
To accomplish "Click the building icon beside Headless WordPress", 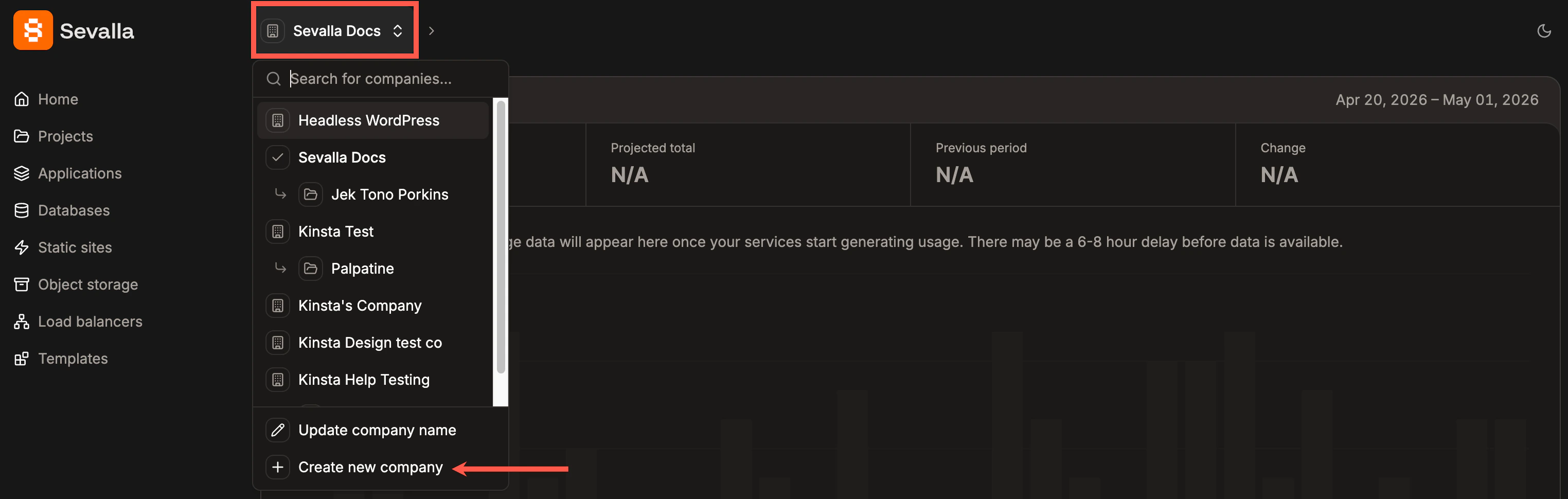I will (278, 120).
